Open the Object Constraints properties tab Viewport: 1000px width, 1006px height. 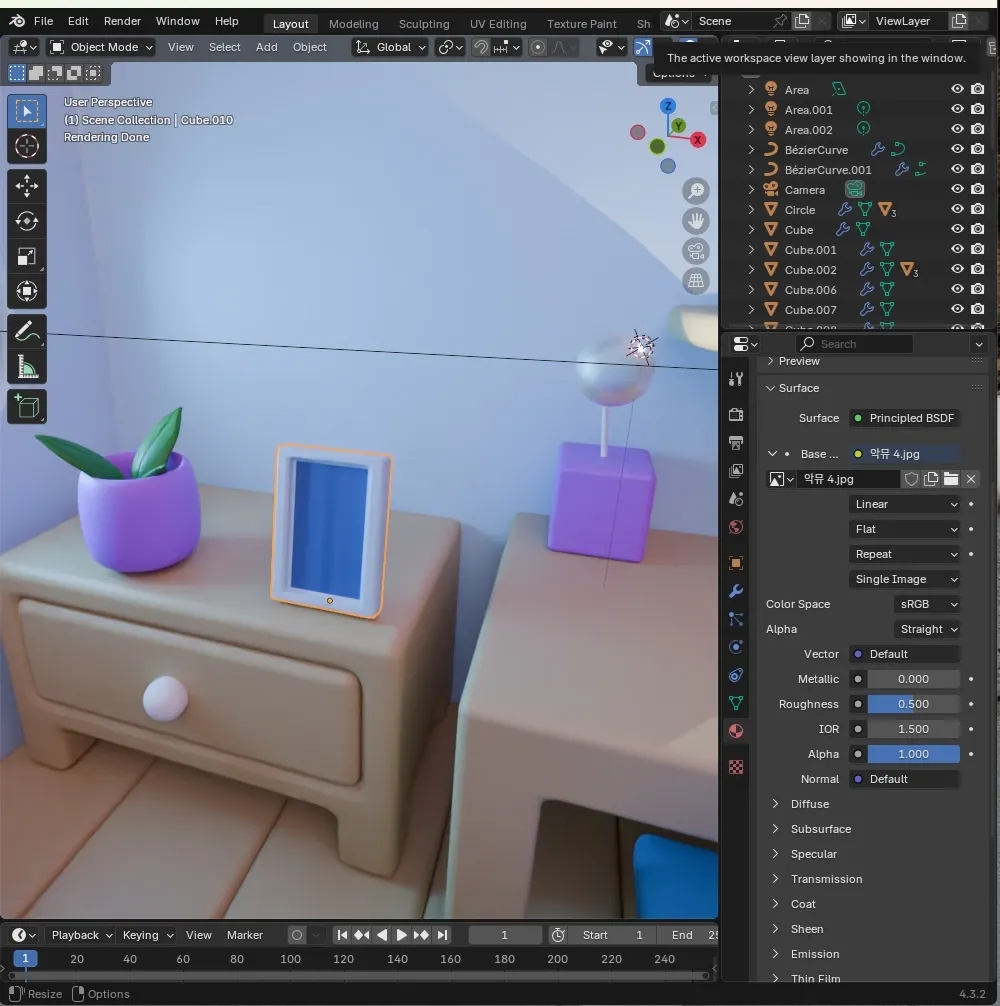click(x=736, y=675)
